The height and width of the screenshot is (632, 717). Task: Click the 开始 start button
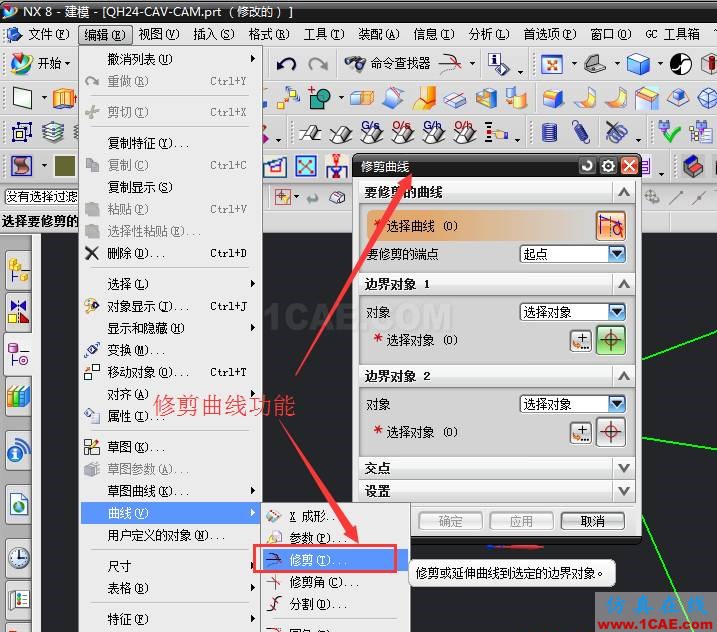pos(40,63)
